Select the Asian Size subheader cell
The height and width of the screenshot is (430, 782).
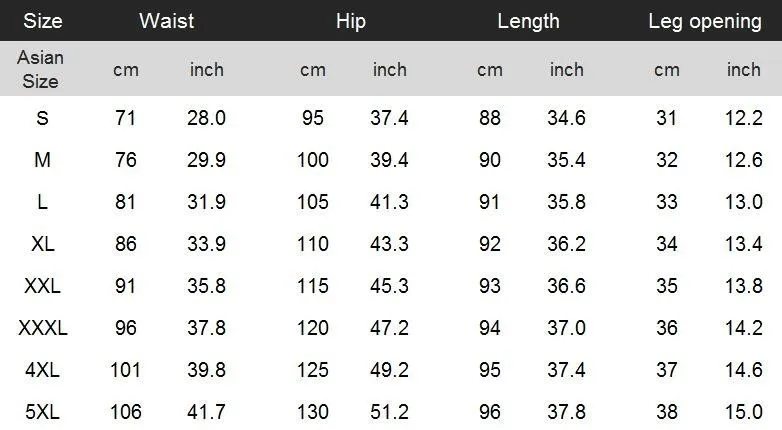pyautogui.click(x=40, y=69)
